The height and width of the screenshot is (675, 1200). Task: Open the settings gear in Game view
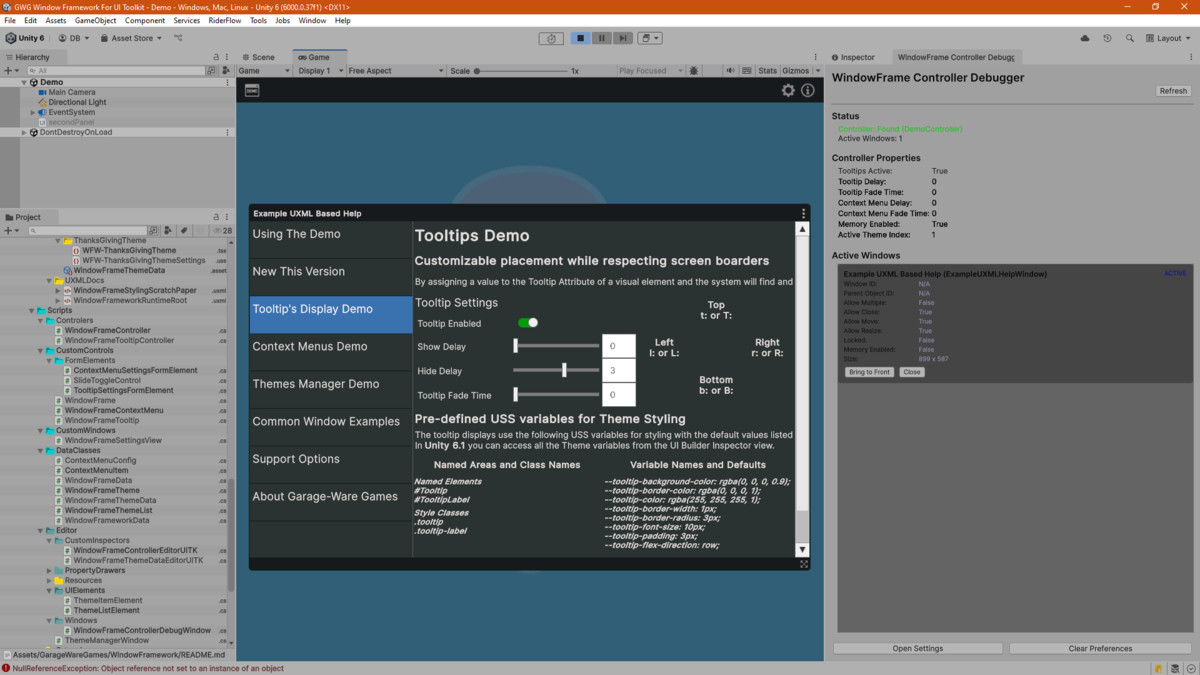pyautogui.click(x=788, y=90)
